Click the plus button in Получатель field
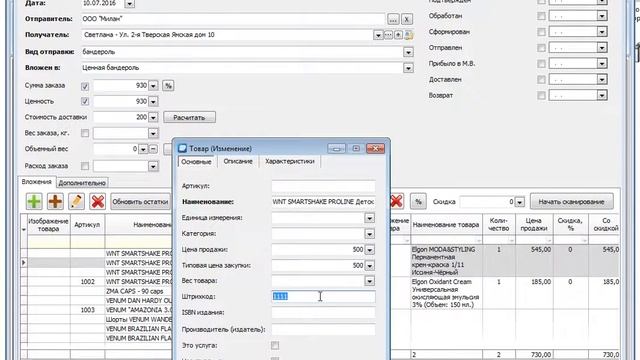 398,35
